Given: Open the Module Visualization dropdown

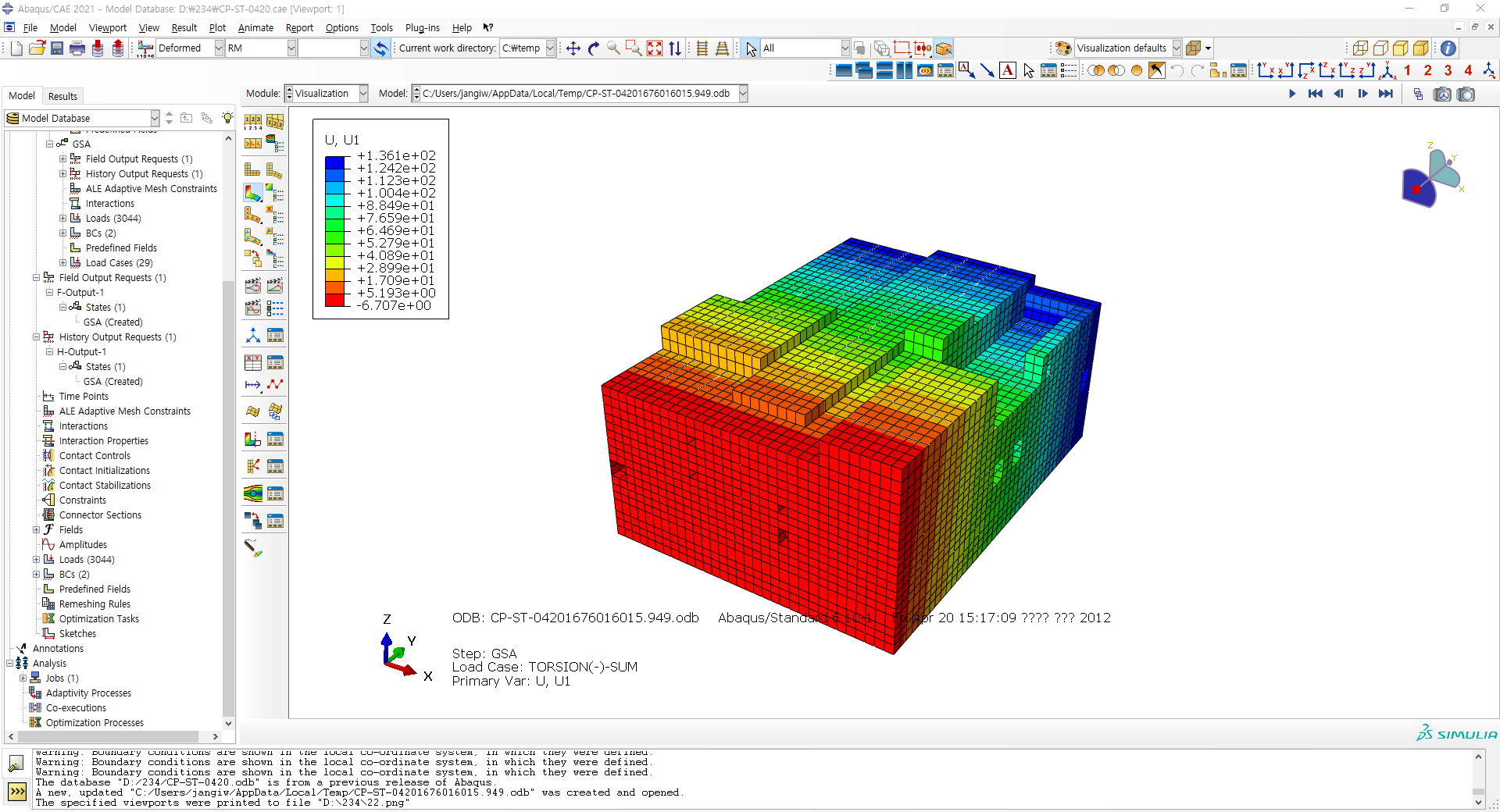Looking at the screenshot, I should pos(363,94).
